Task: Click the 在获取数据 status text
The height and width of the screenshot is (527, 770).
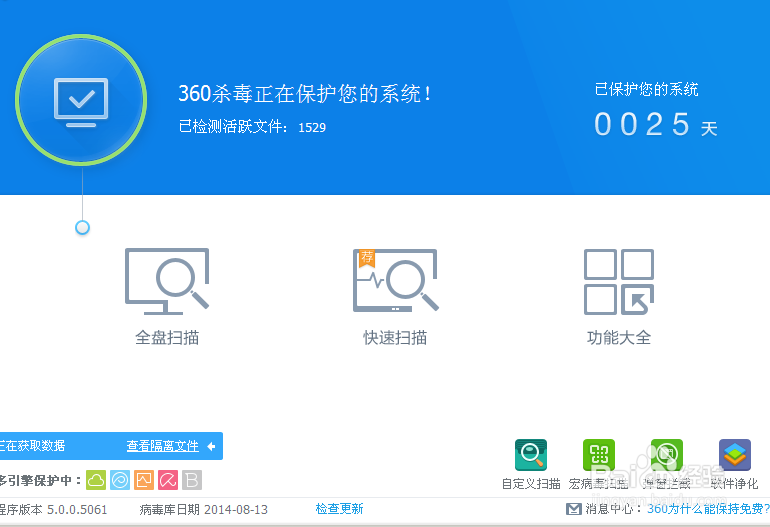Action: click(x=32, y=445)
